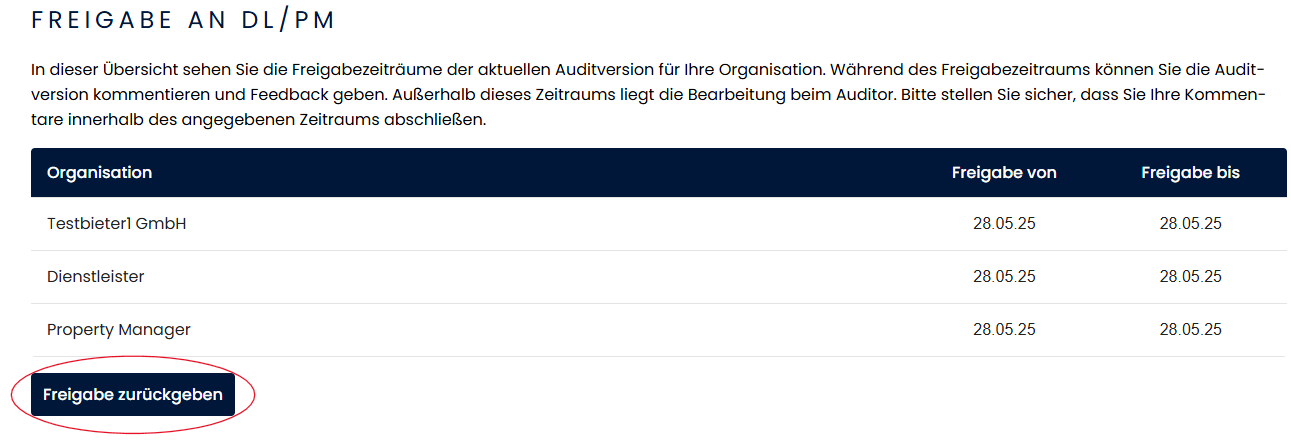Click Freigabe von date for Testbieter1 GmbH
1291x447 pixels.
[x=1004, y=224]
